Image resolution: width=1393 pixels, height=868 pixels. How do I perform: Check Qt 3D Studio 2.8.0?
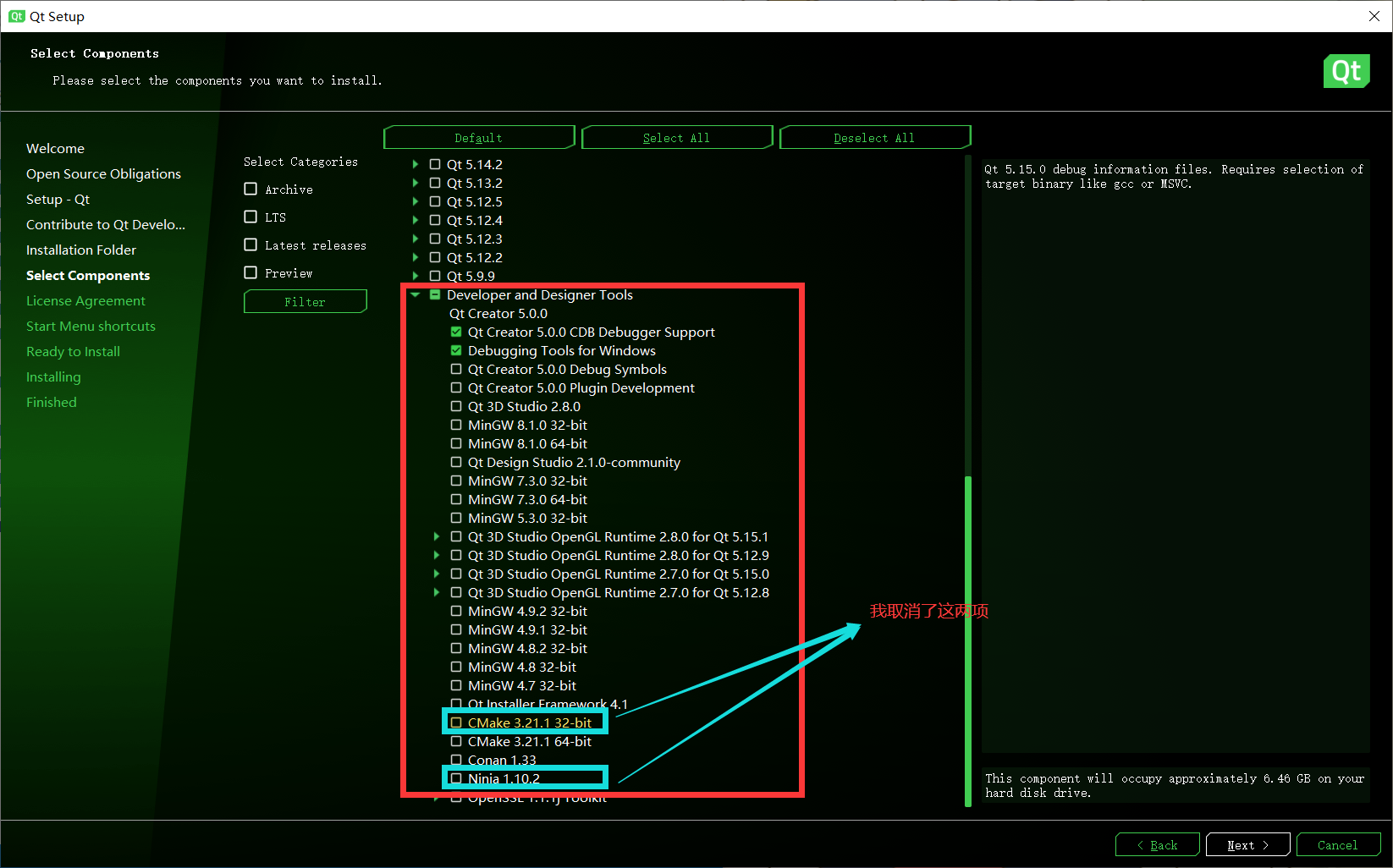[x=456, y=406]
